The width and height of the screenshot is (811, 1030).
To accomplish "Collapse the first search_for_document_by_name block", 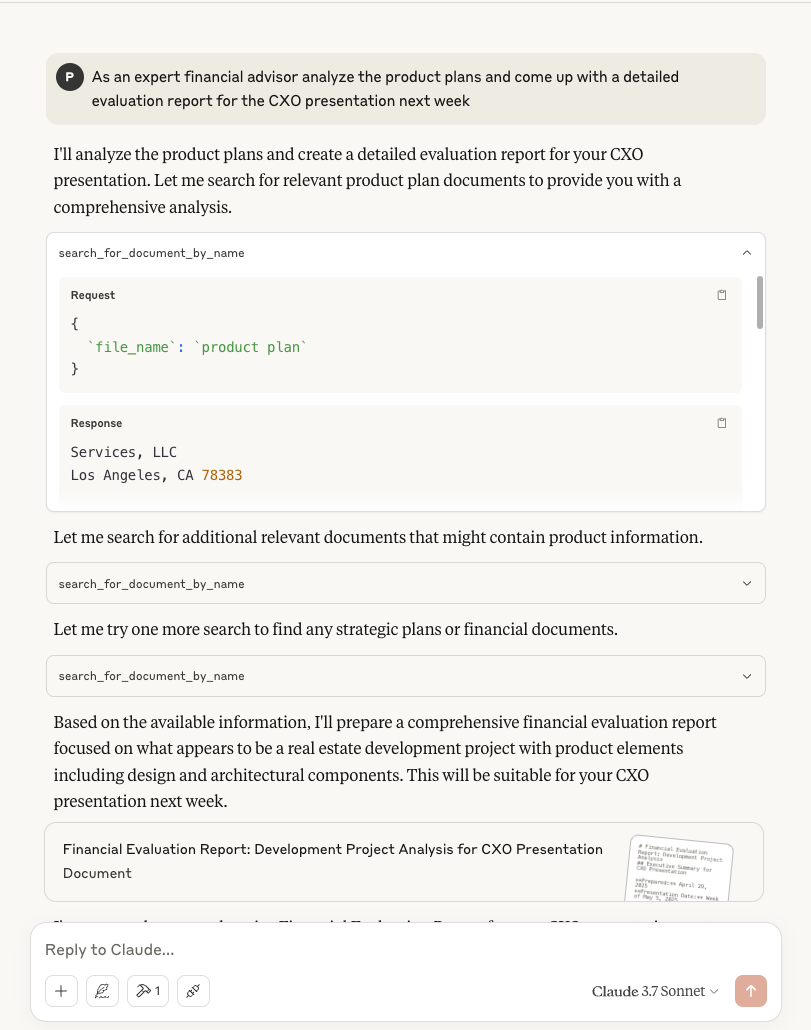I will (x=747, y=253).
